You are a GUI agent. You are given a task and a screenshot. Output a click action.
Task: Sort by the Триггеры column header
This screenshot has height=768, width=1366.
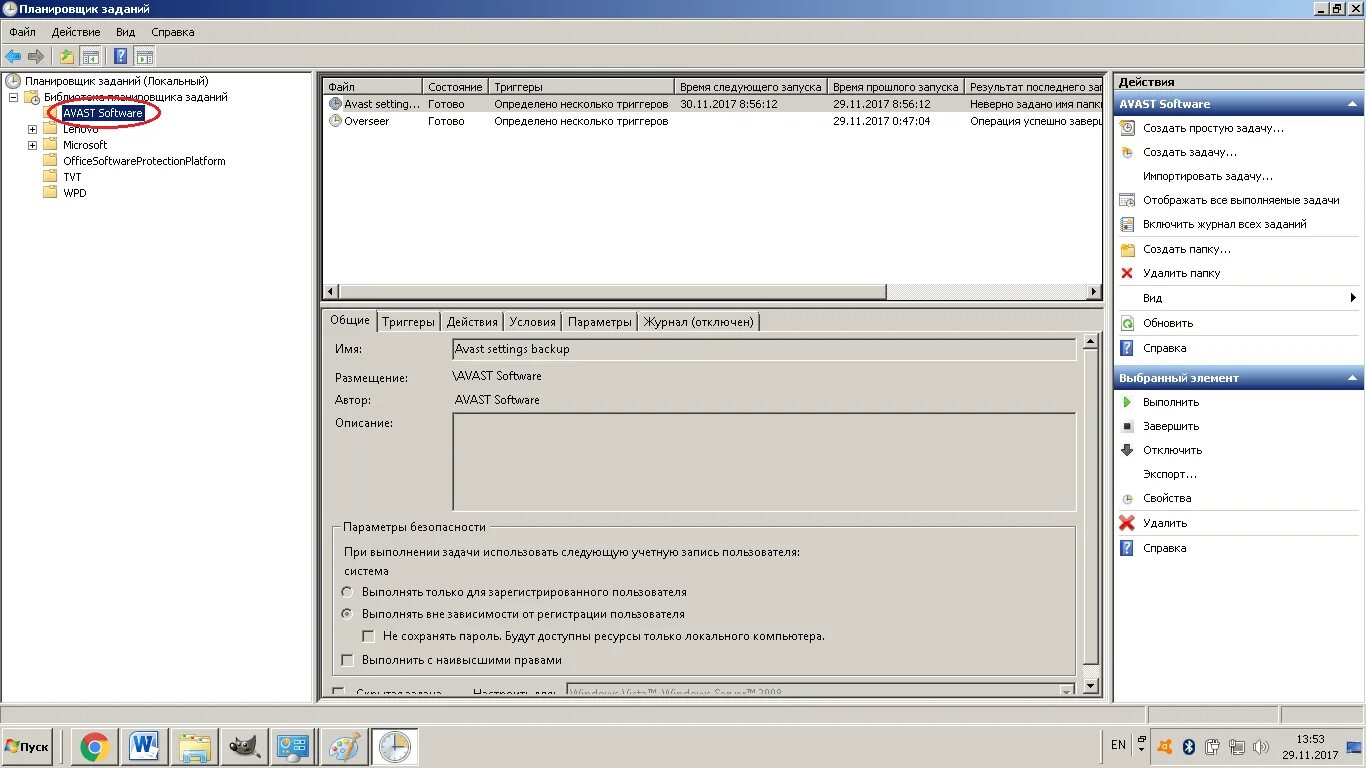click(x=581, y=87)
